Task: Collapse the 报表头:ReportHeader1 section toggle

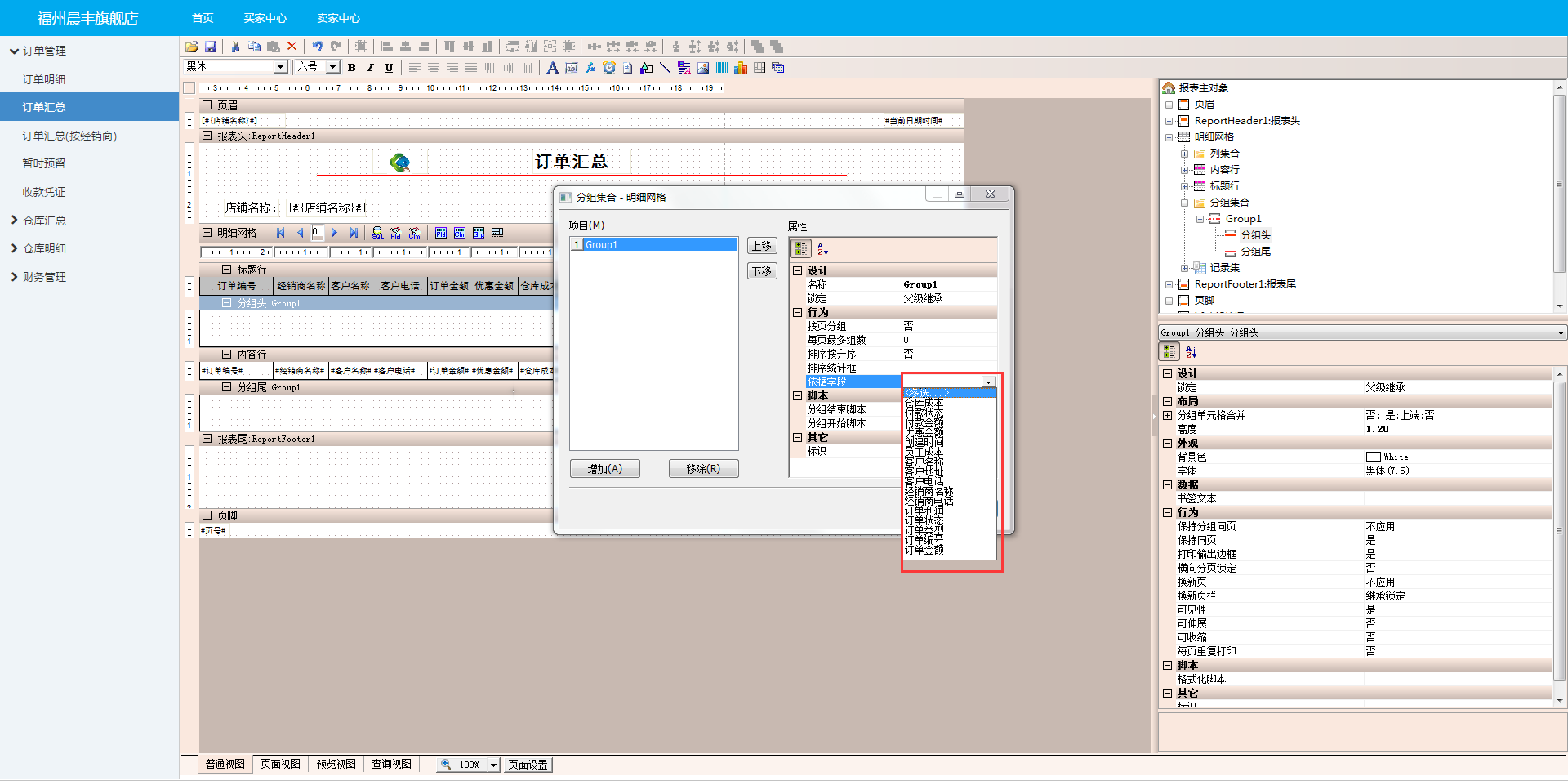Action: pyautogui.click(x=207, y=136)
